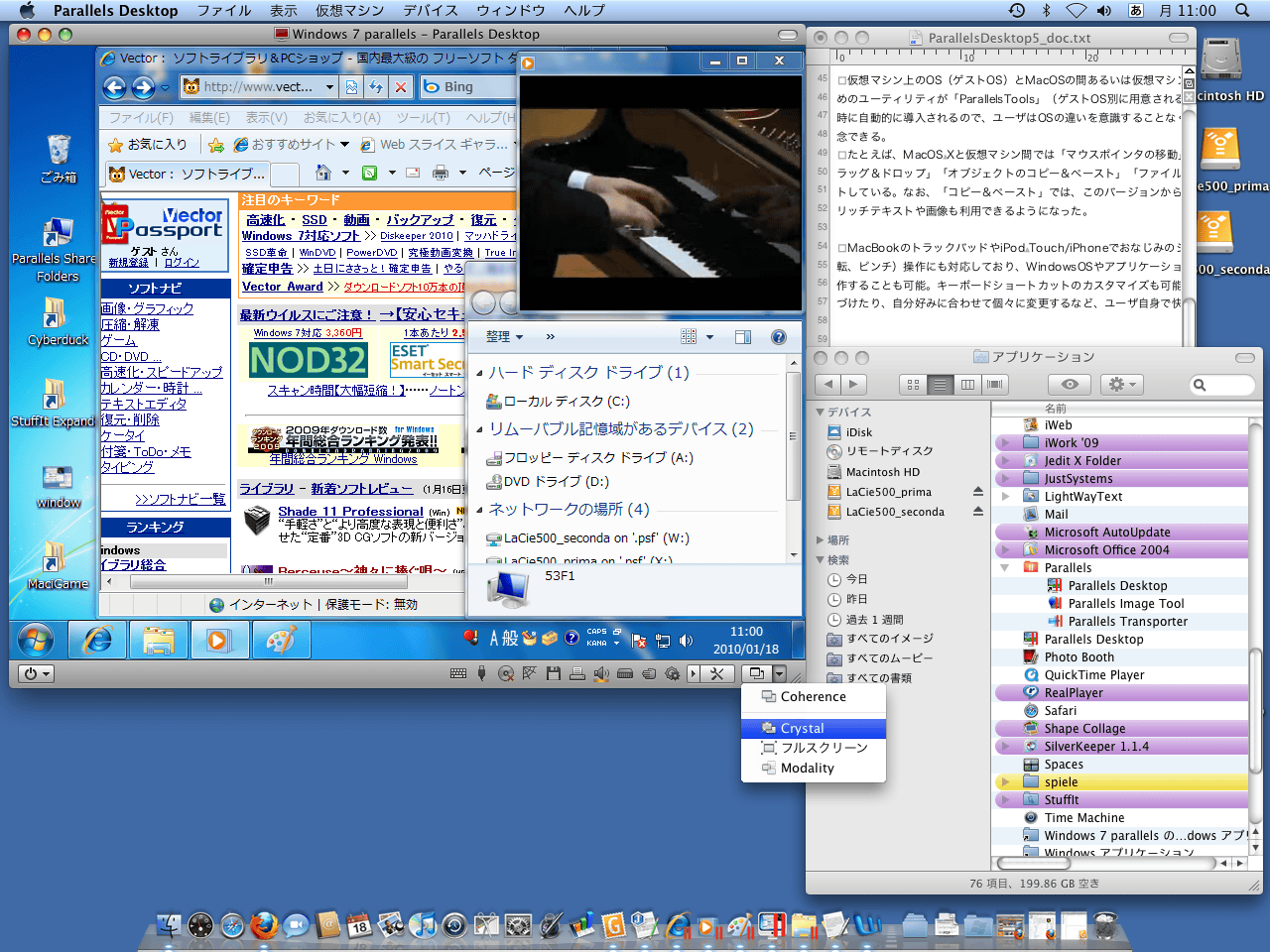Click the Parallels sound status icon
This screenshot has width=1270, height=952.
pyautogui.click(x=601, y=673)
